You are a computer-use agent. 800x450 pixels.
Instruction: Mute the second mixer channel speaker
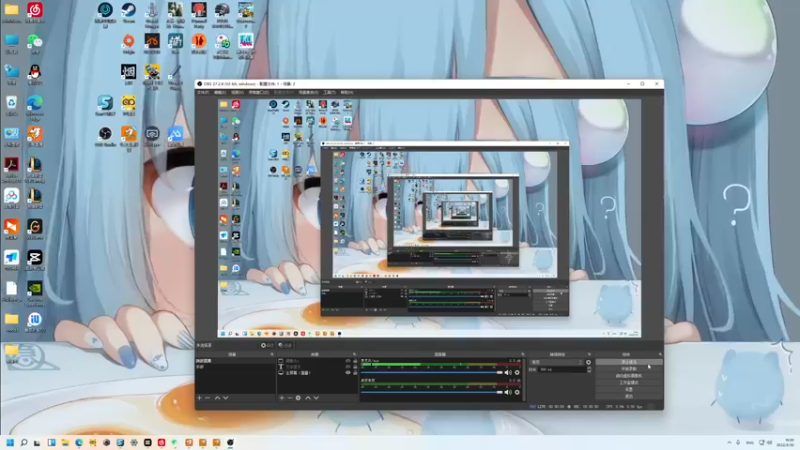click(508, 392)
